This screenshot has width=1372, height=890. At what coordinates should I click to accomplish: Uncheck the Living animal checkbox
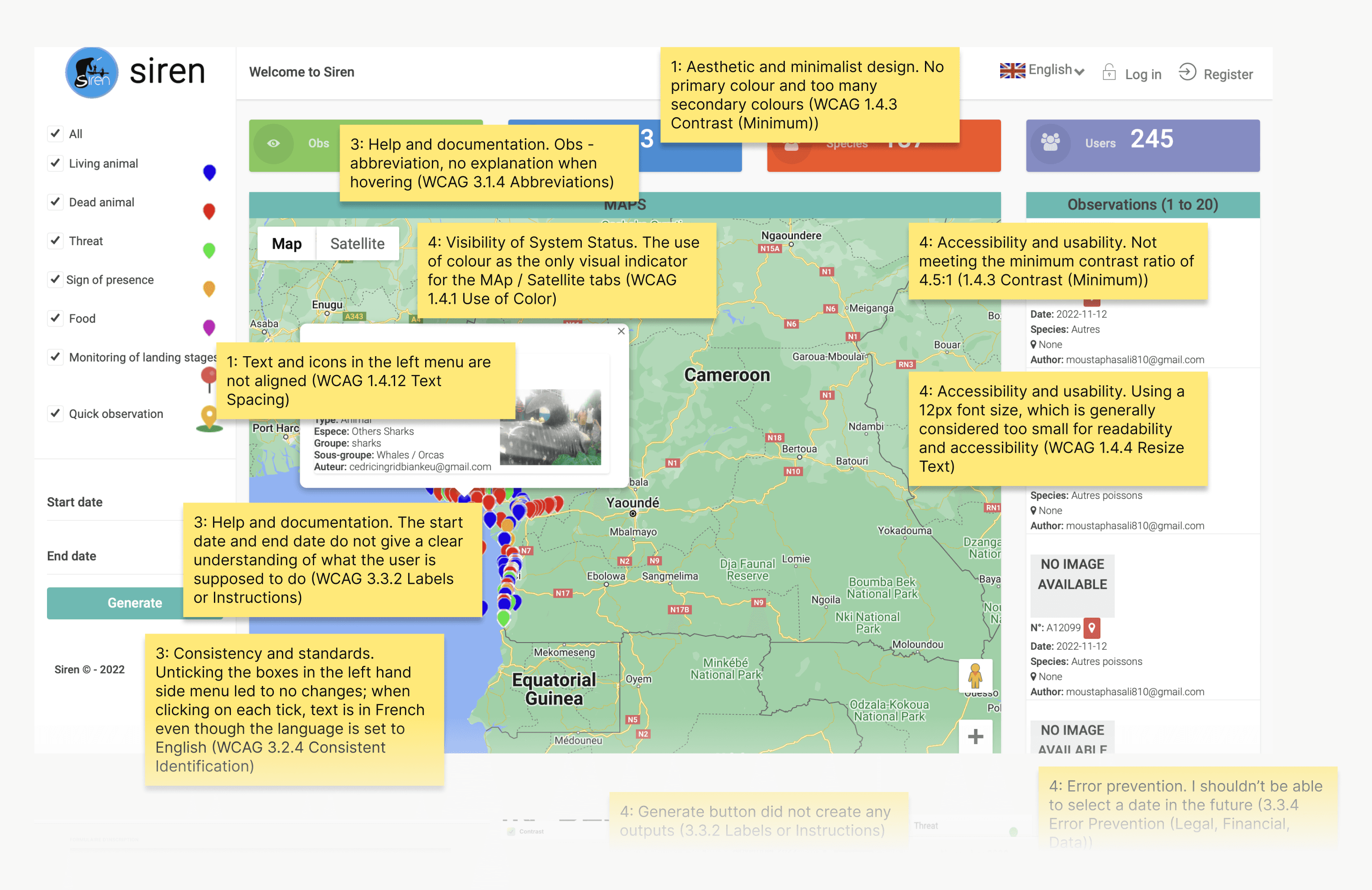coord(55,163)
